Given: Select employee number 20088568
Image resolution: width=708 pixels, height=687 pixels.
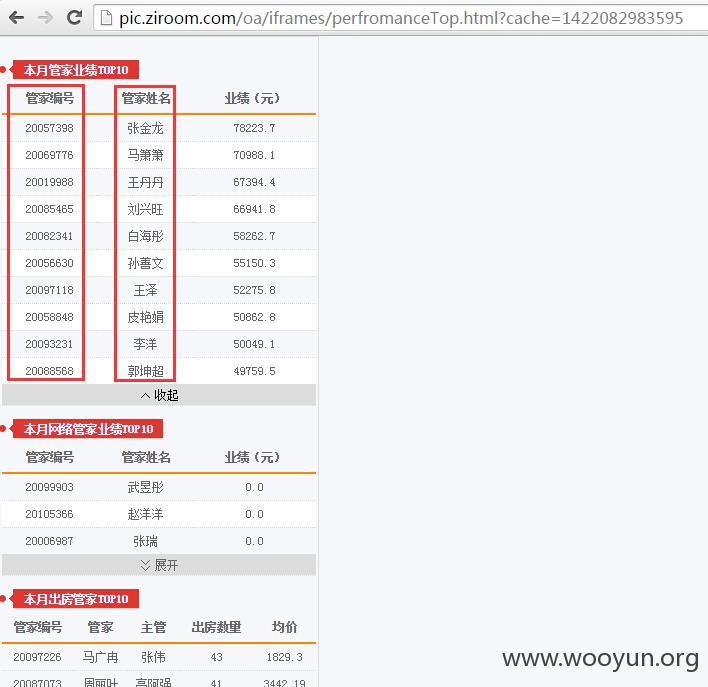Looking at the screenshot, I should point(49,371).
